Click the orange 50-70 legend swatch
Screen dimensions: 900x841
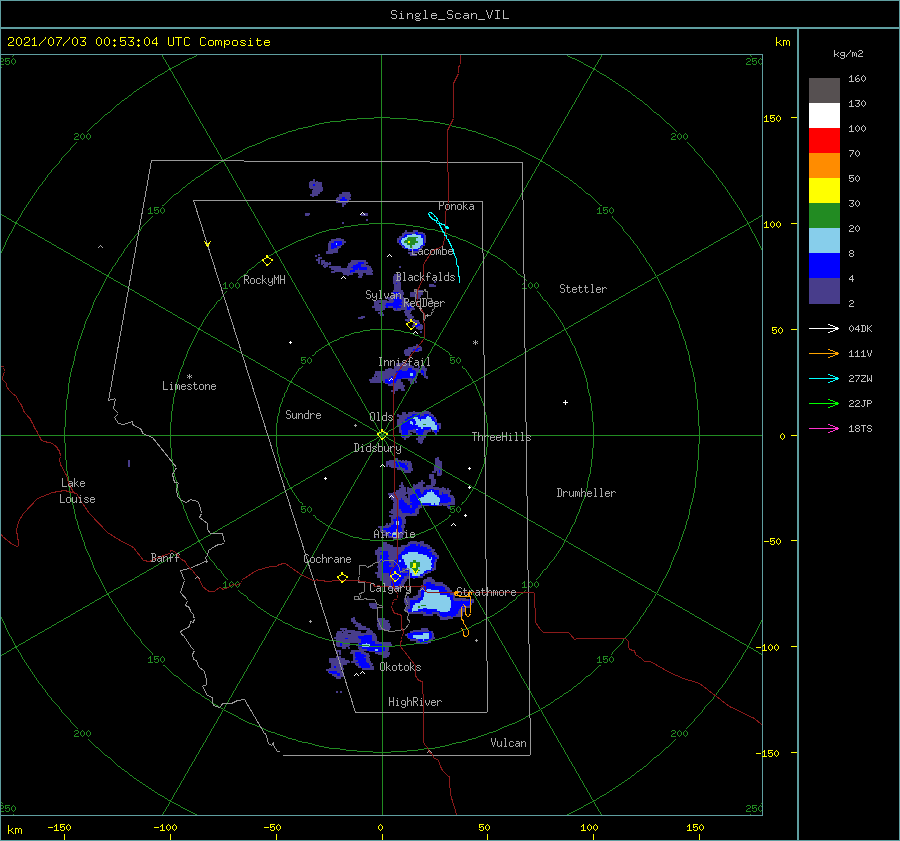coord(824,165)
